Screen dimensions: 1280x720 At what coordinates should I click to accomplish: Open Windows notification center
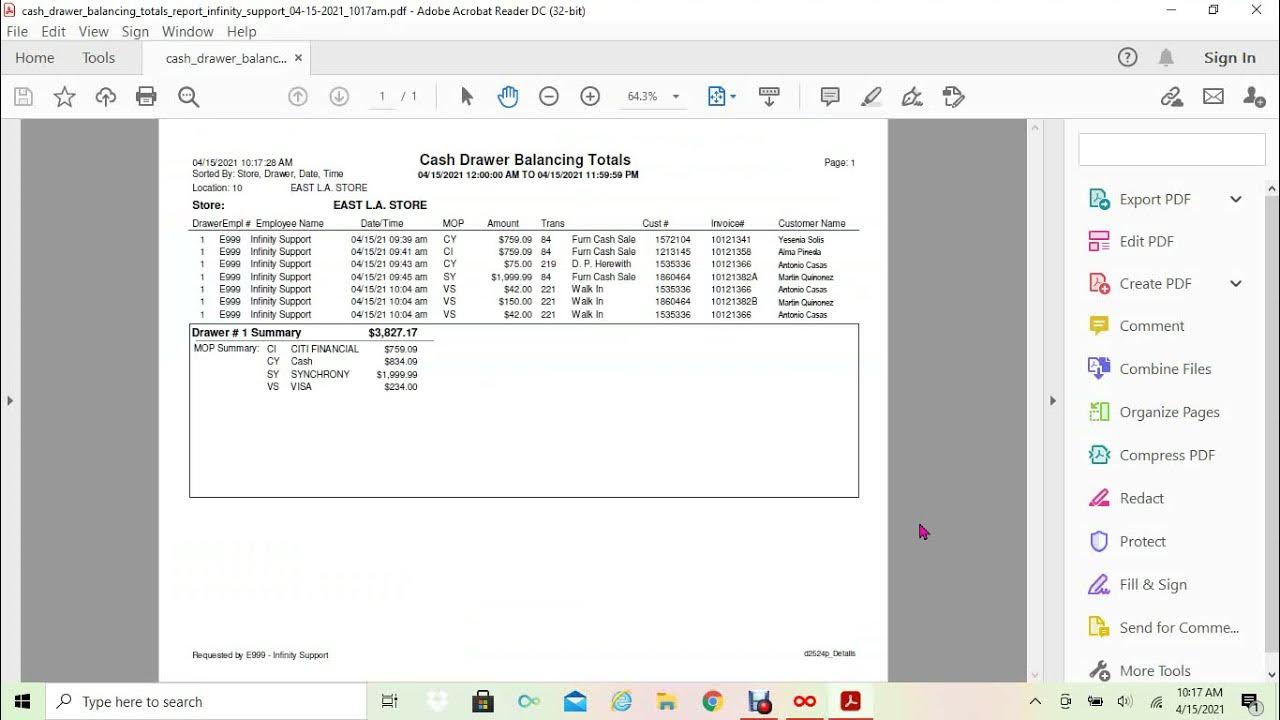click(x=1249, y=701)
